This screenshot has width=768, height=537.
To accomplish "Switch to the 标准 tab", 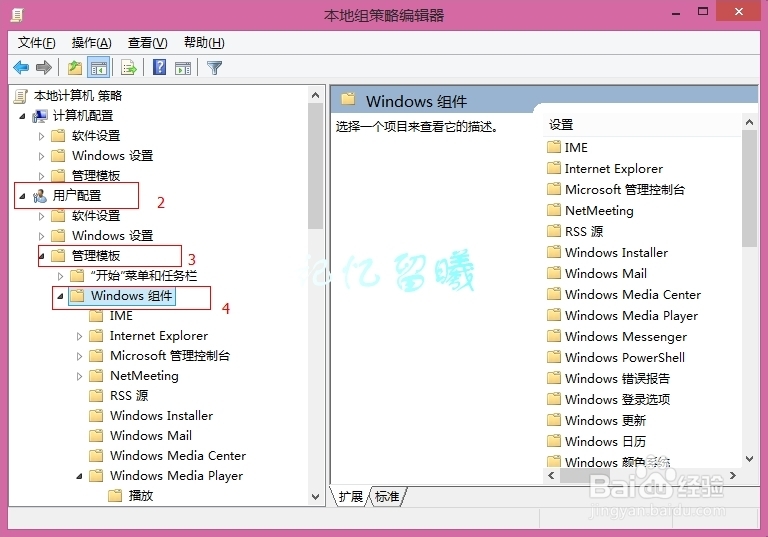I will click(387, 496).
